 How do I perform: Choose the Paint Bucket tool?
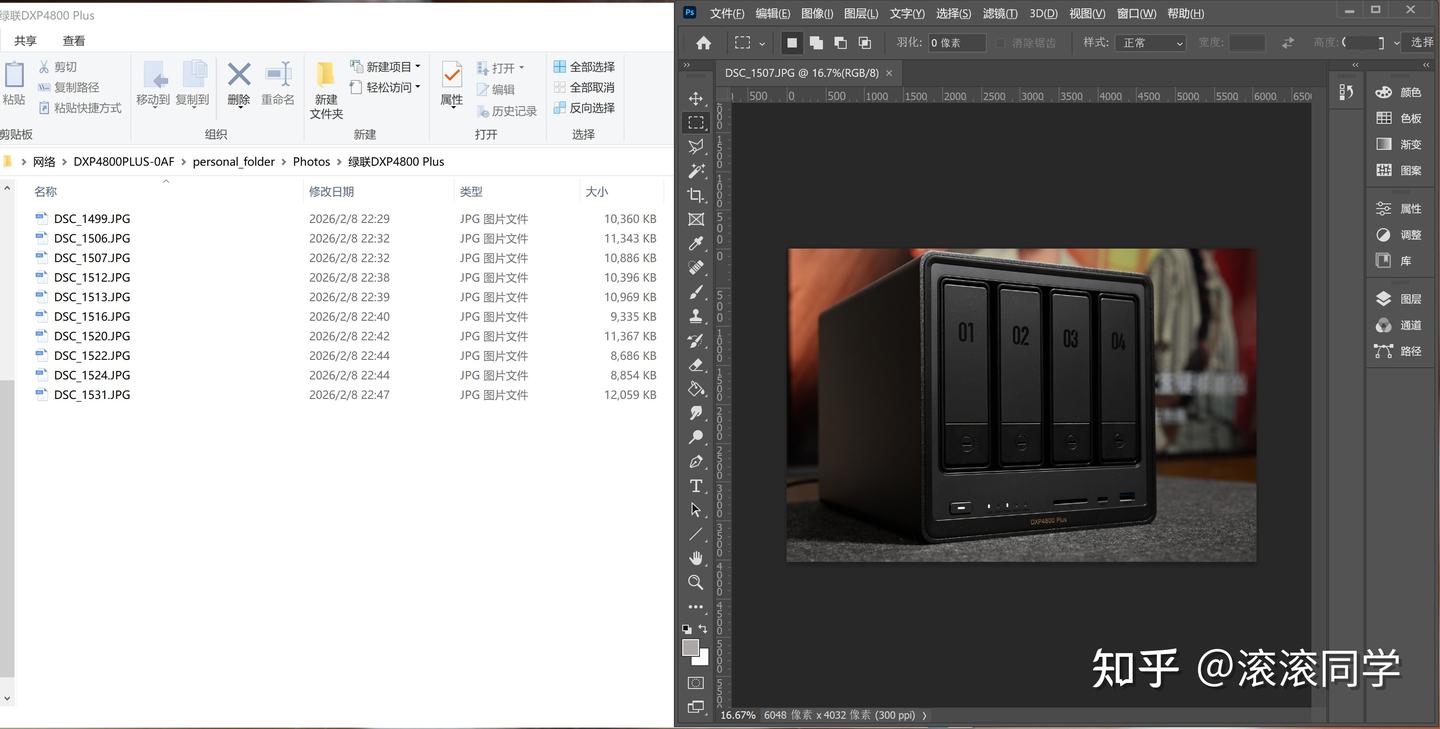pos(696,389)
